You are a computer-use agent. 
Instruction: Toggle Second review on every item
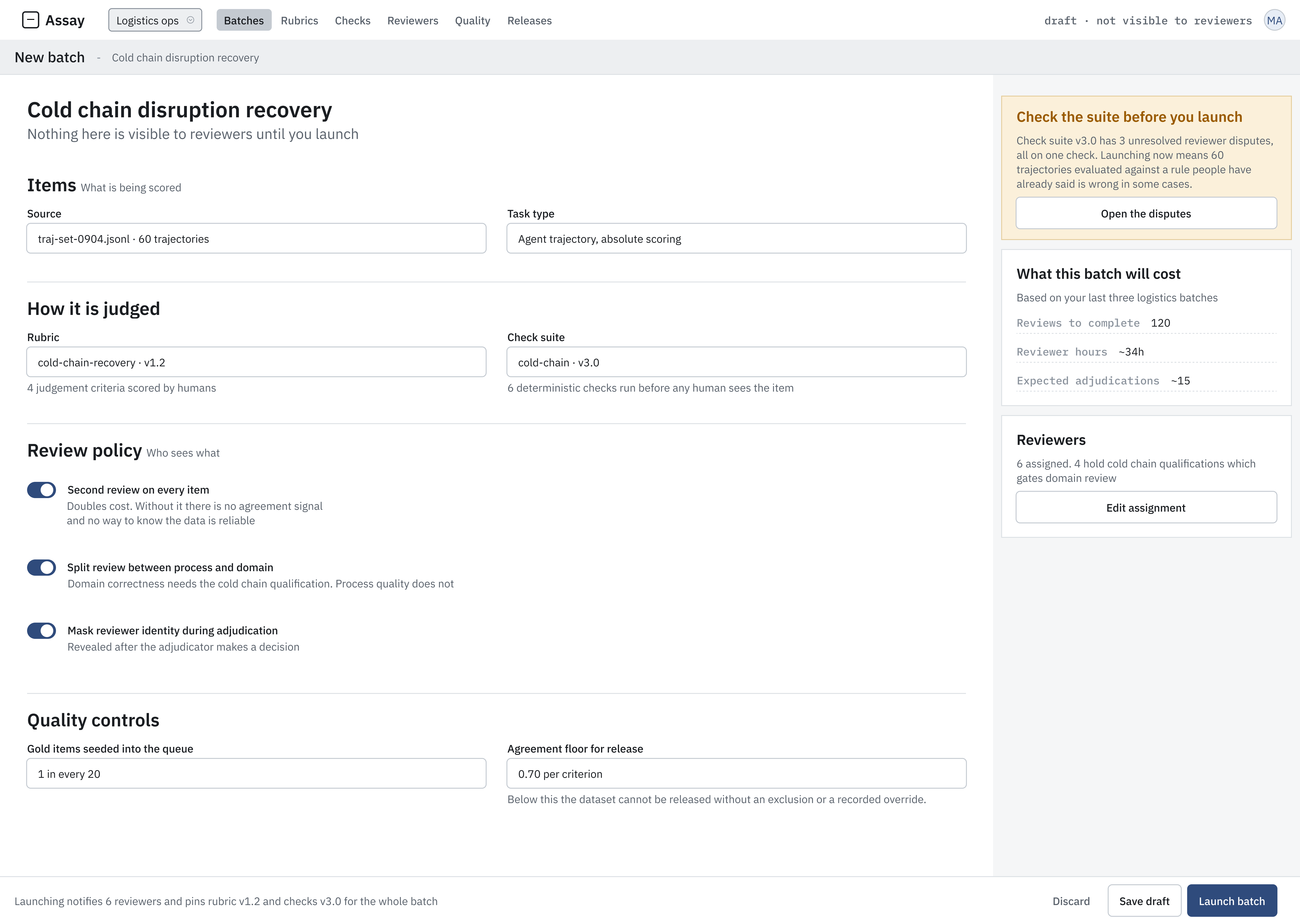pos(42,490)
